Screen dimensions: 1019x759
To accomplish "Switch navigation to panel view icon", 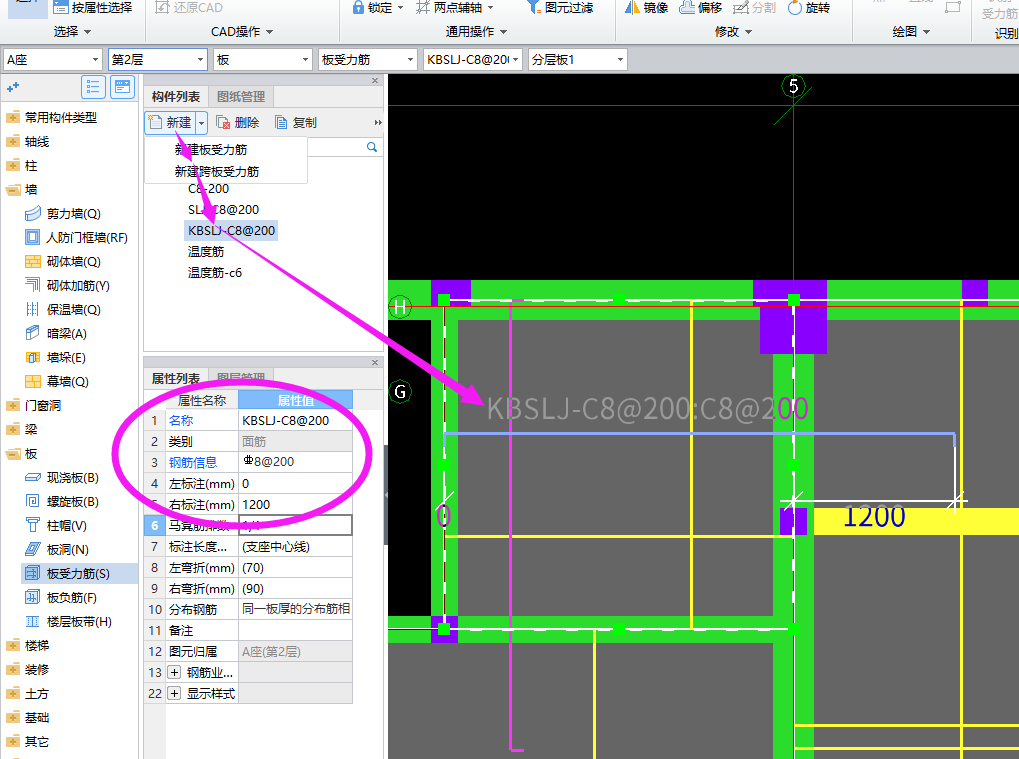I will 122,86.
